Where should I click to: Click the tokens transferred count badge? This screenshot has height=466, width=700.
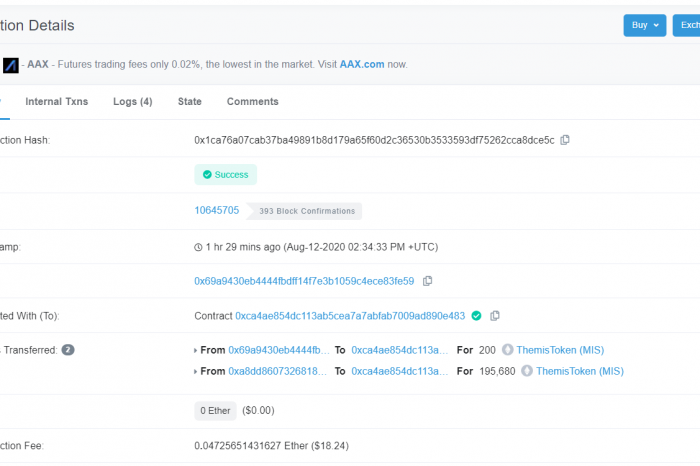click(x=68, y=350)
